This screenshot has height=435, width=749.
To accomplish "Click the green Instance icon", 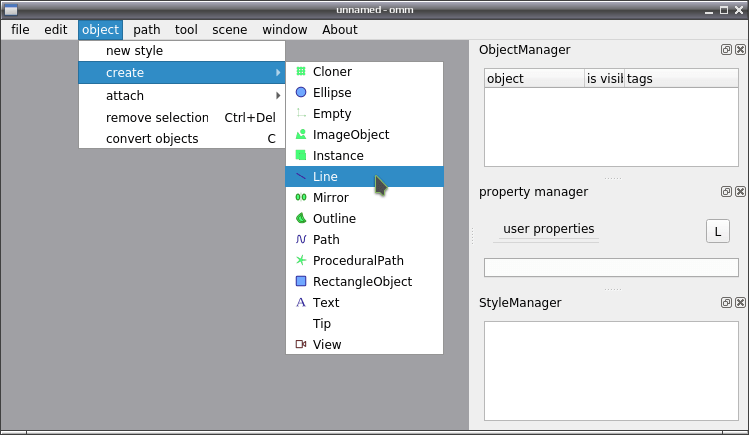I will (x=301, y=156).
